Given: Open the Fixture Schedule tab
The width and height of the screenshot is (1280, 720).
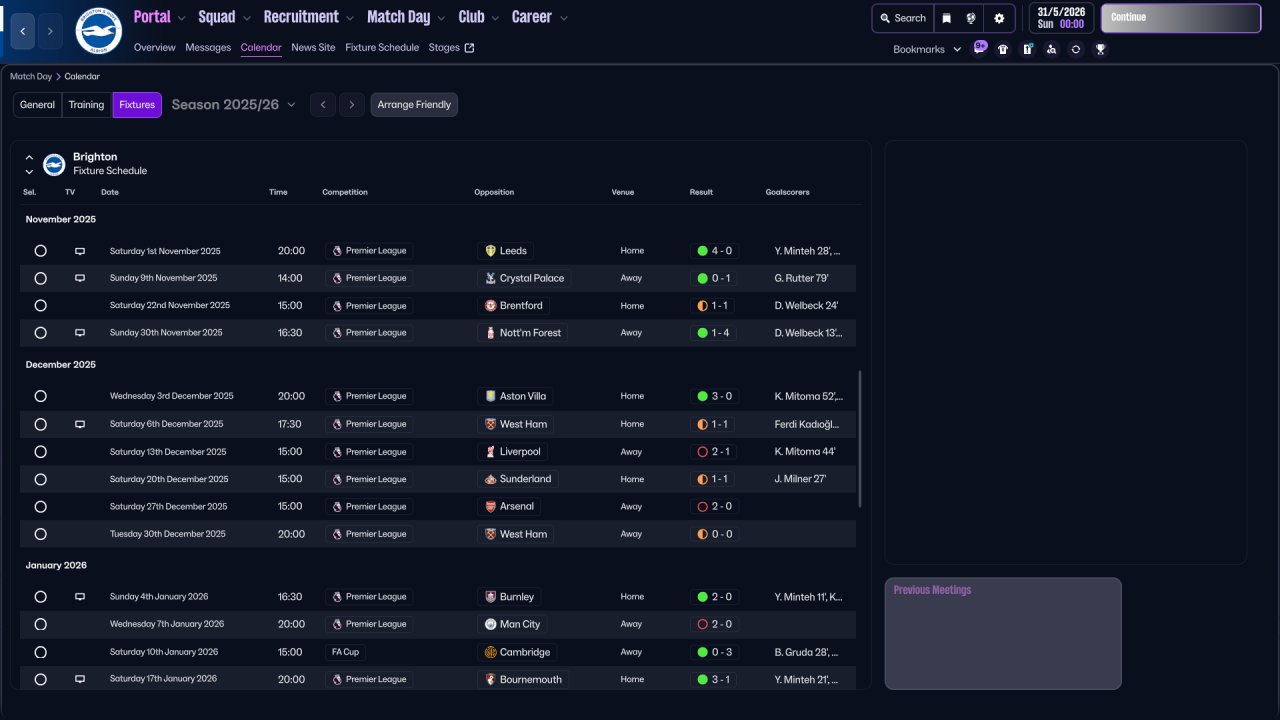Looking at the screenshot, I should [382, 48].
